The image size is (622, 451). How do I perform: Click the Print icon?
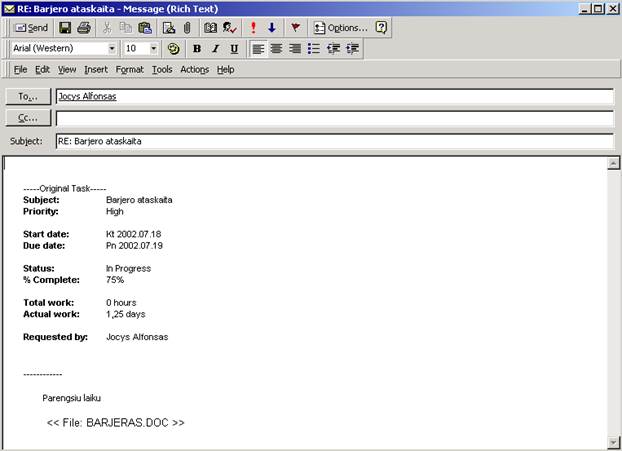84,28
